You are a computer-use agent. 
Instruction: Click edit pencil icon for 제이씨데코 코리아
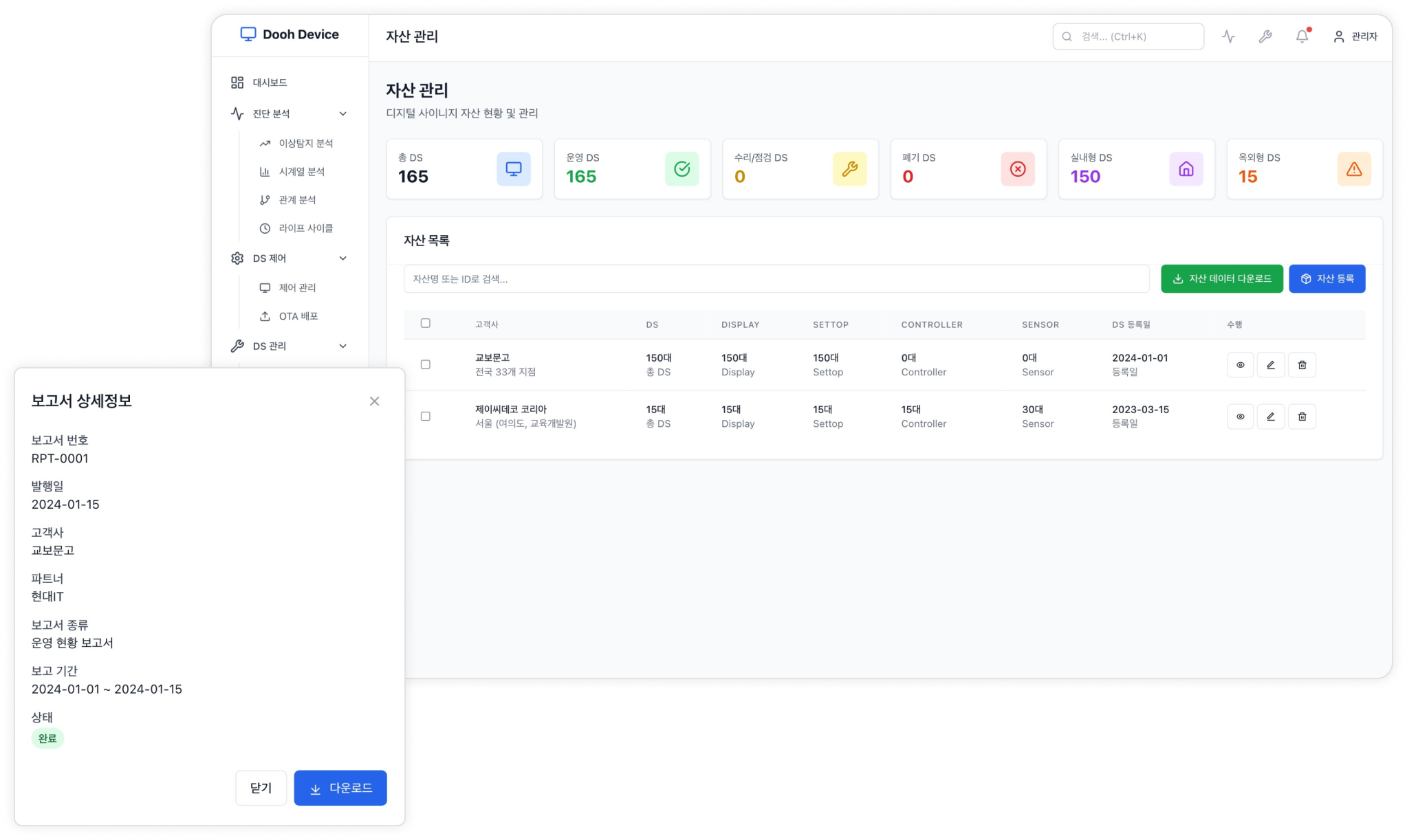1271,417
